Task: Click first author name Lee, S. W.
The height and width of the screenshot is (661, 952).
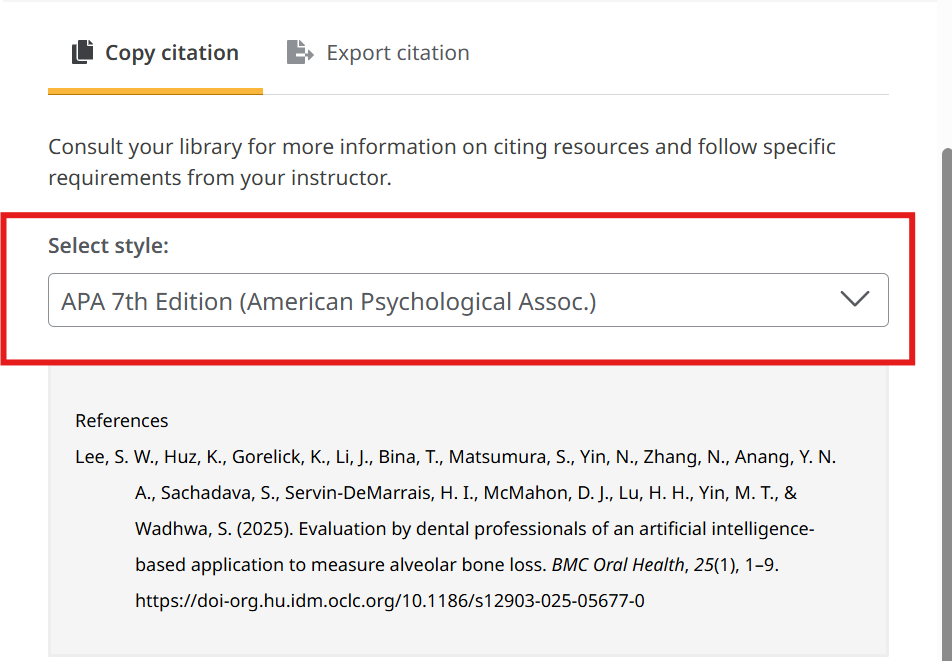Action: (x=115, y=457)
